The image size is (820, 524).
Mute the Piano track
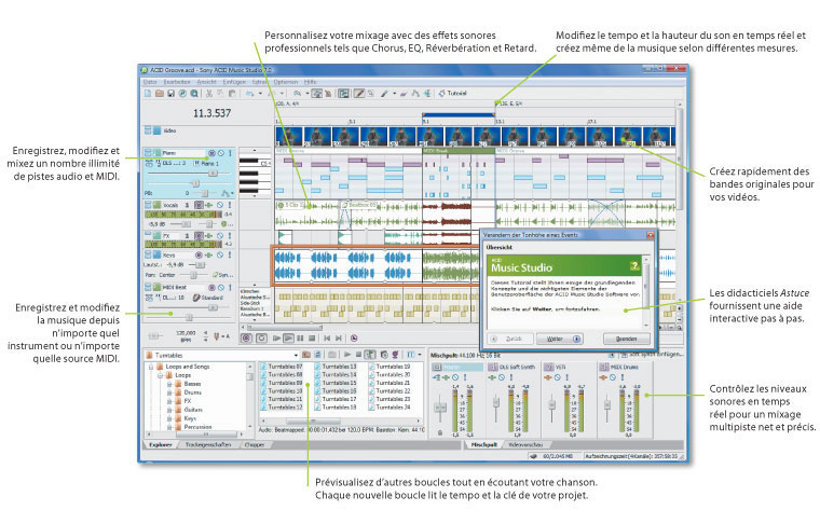221,153
